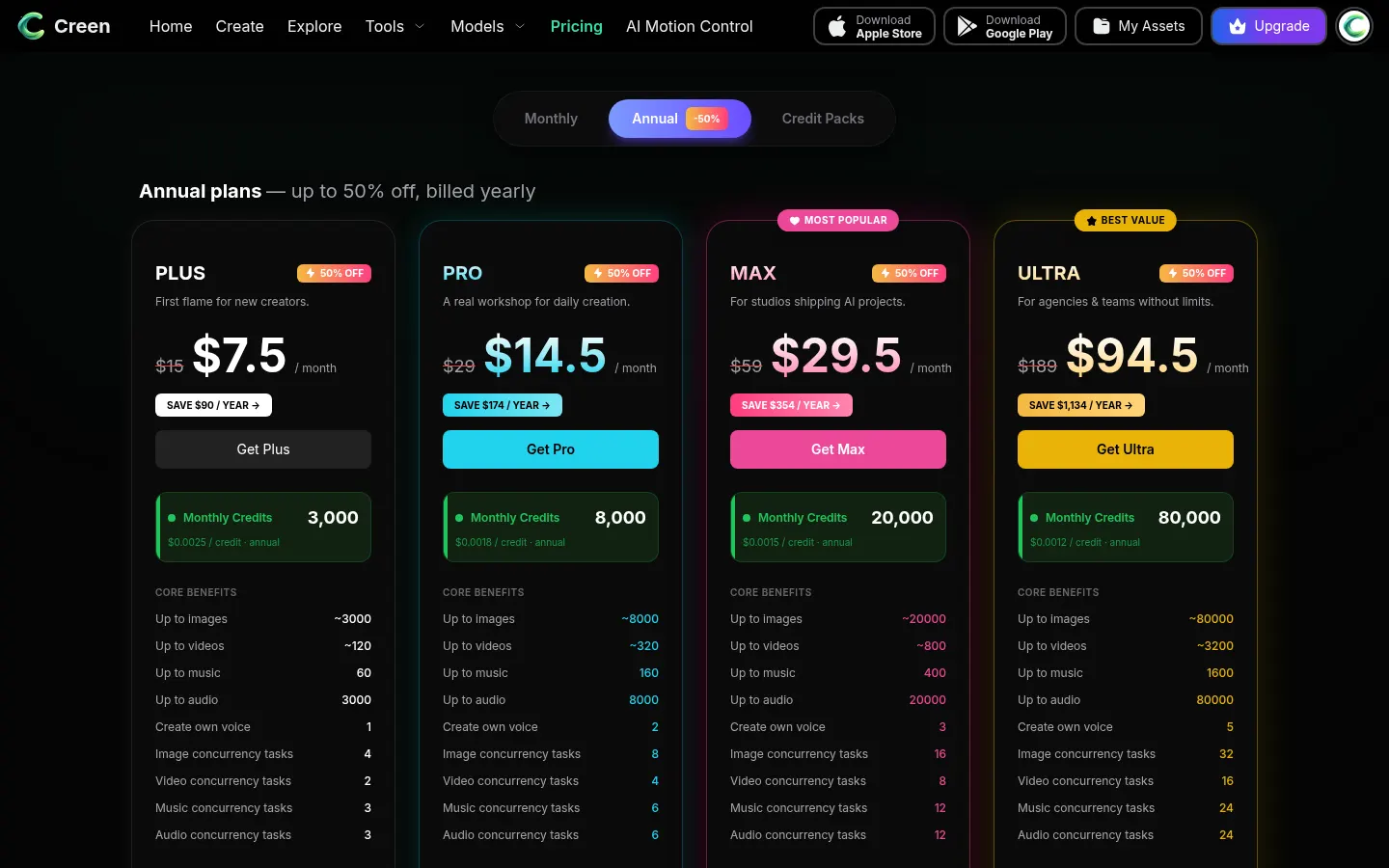Click the 50% OFF badge on PLUS
Viewport: 1389px width, 868px height.
pyautogui.click(x=334, y=273)
